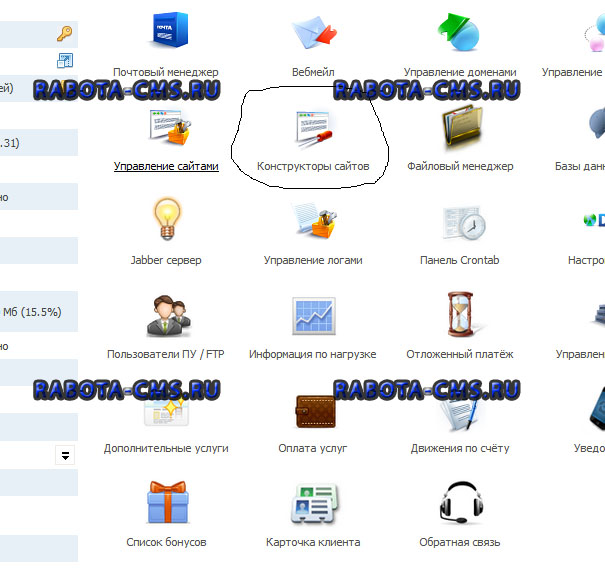605x573 pixels.
Task: Click the Оплата услуг label
Action: [x=313, y=448]
